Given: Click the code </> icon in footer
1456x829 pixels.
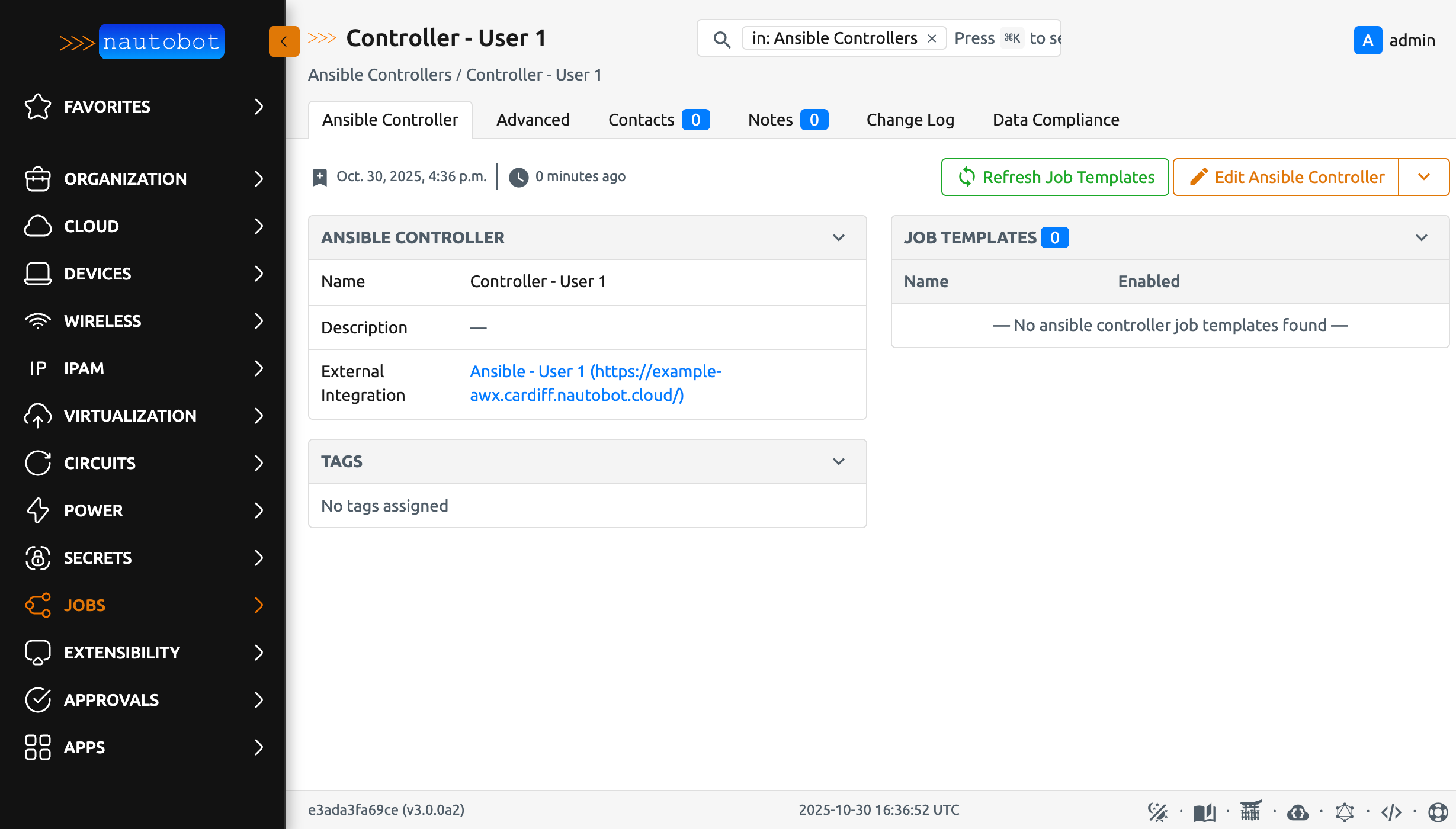Looking at the screenshot, I should pos(1392,810).
